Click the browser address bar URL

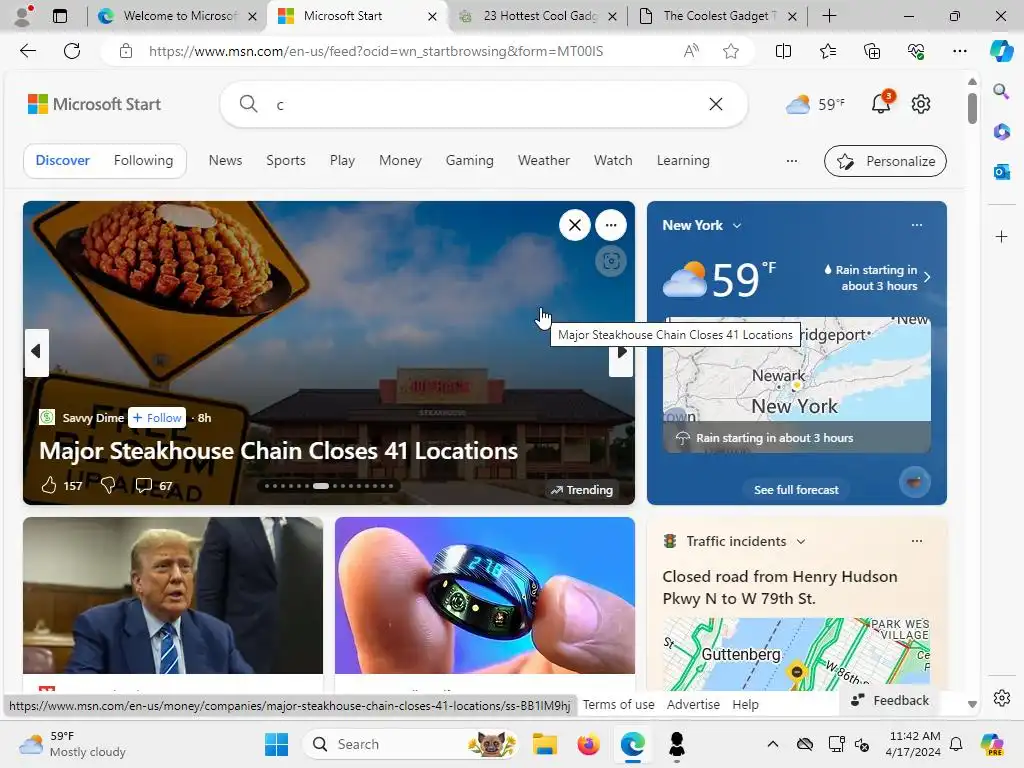[376, 51]
